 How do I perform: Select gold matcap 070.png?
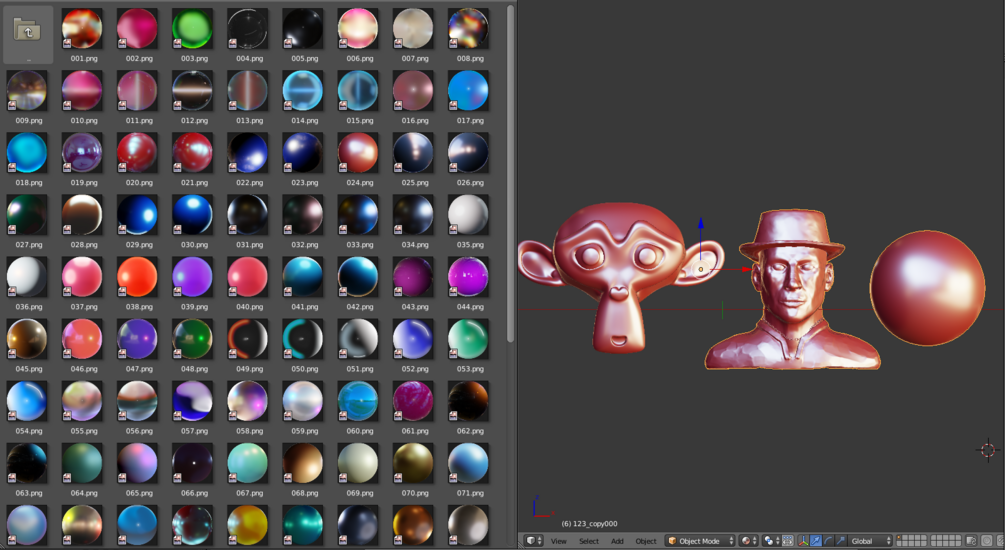(413, 463)
